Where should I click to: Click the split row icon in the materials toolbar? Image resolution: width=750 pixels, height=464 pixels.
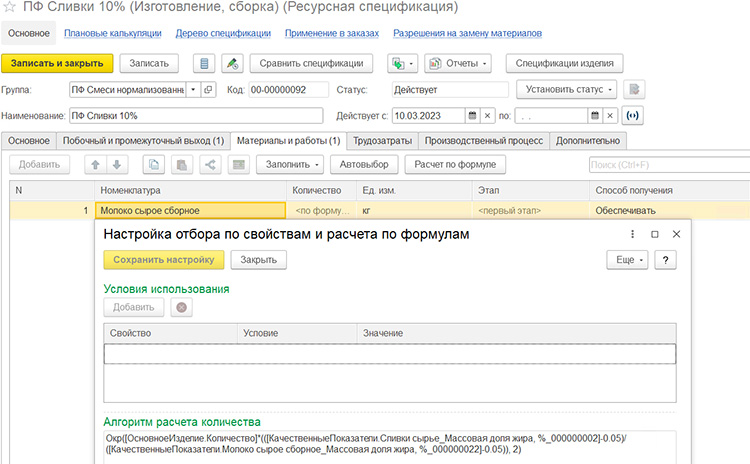point(210,165)
